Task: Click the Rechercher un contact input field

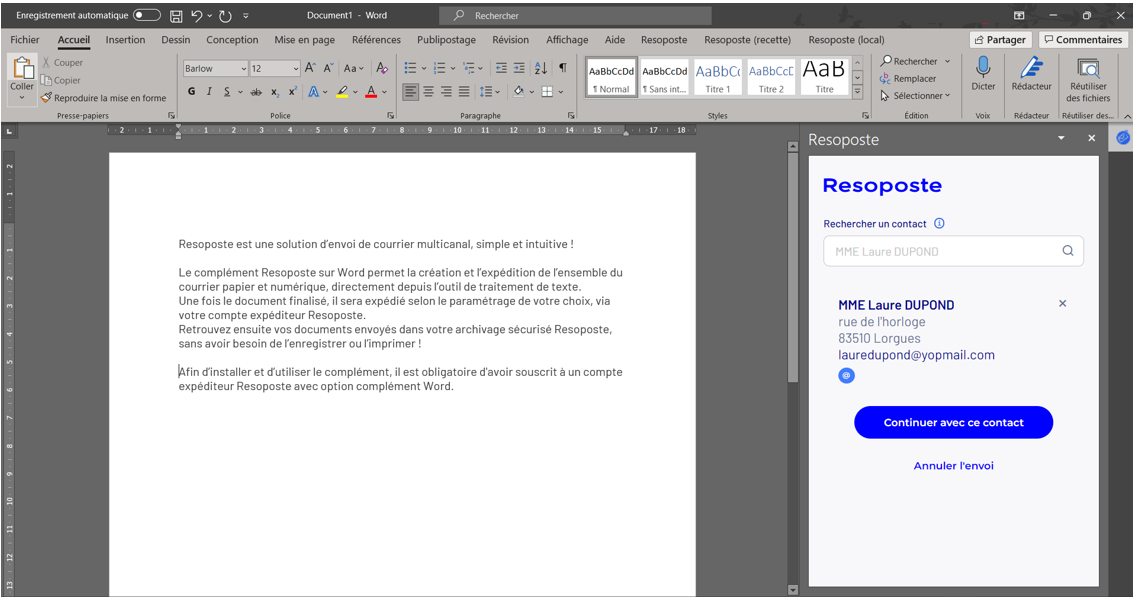Action: (953, 251)
